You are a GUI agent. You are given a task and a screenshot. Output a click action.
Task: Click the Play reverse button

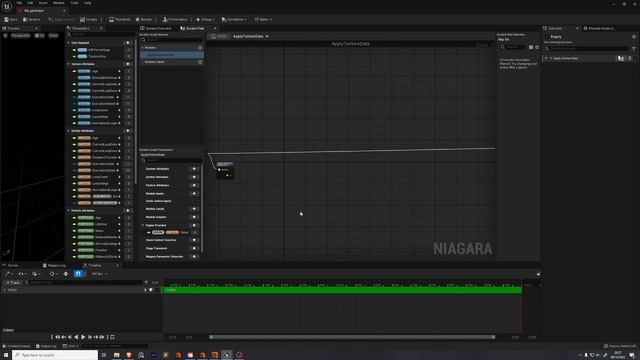point(76,337)
